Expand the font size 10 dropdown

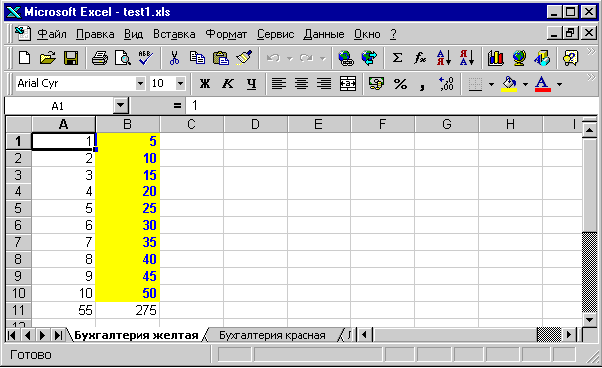pos(180,83)
